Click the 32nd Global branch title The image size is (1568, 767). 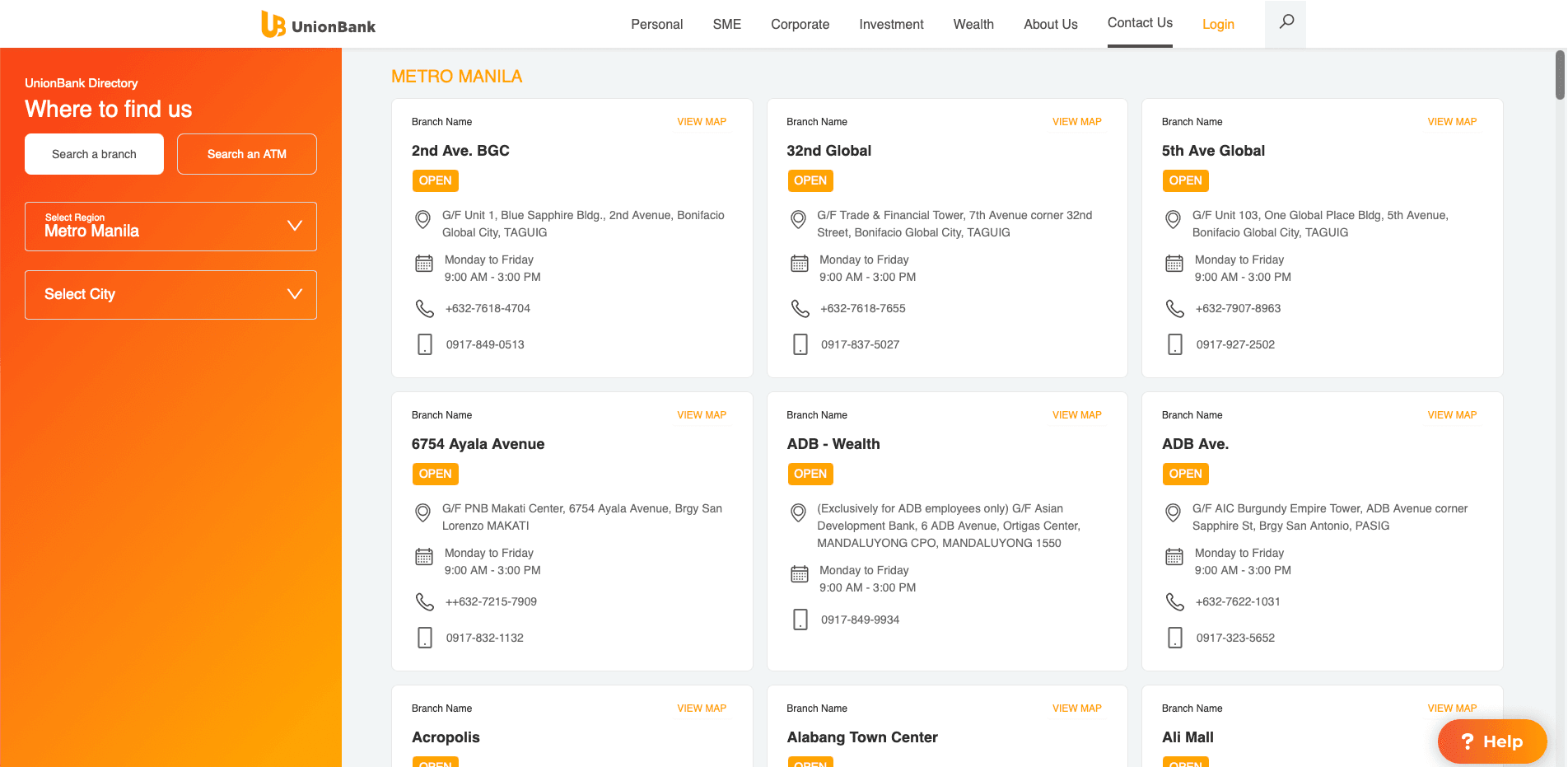tap(828, 151)
